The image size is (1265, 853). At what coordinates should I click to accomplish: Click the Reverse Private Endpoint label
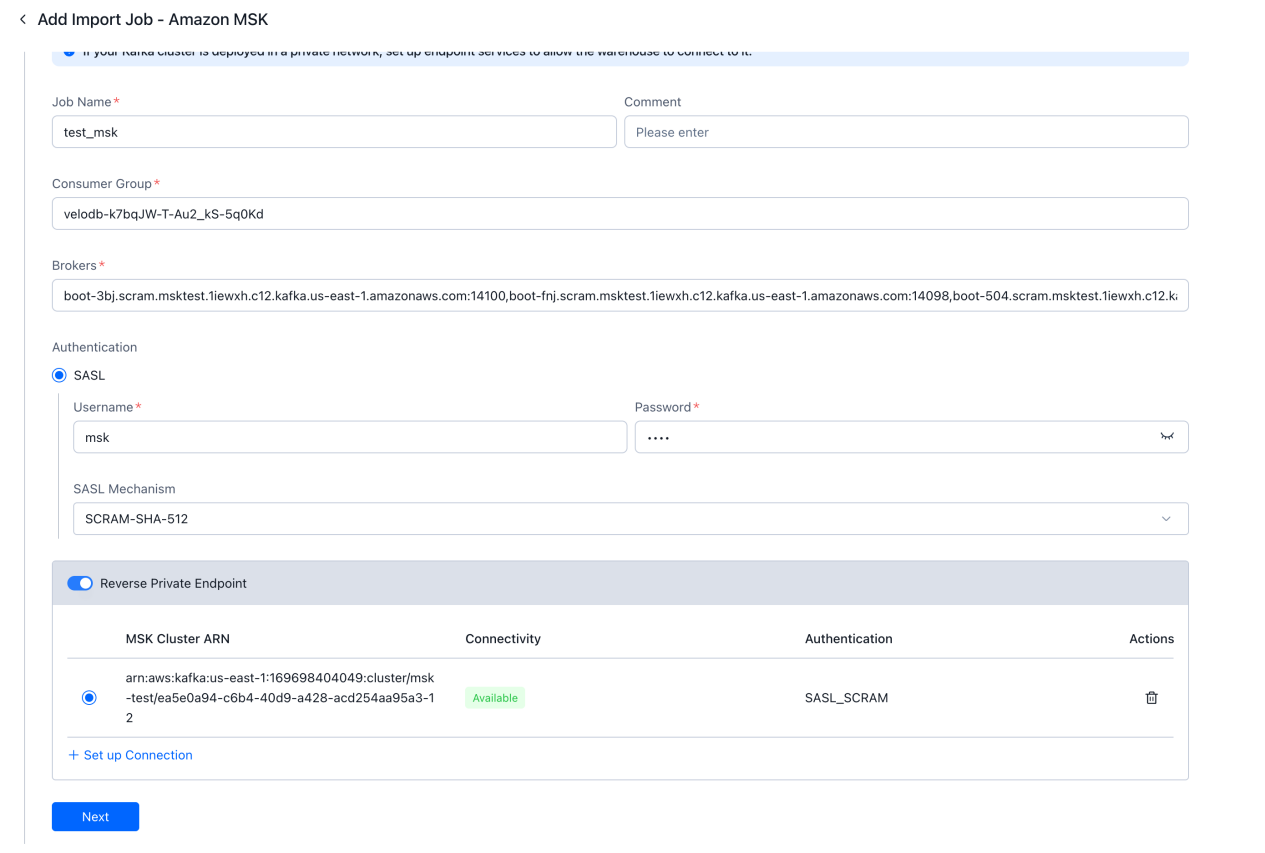tap(173, 583)
